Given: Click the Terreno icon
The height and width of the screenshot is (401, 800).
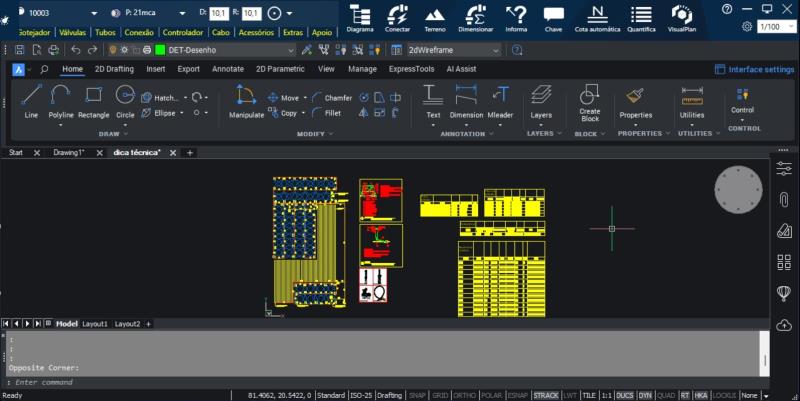Looking at the screenshot, I should 435,18.
